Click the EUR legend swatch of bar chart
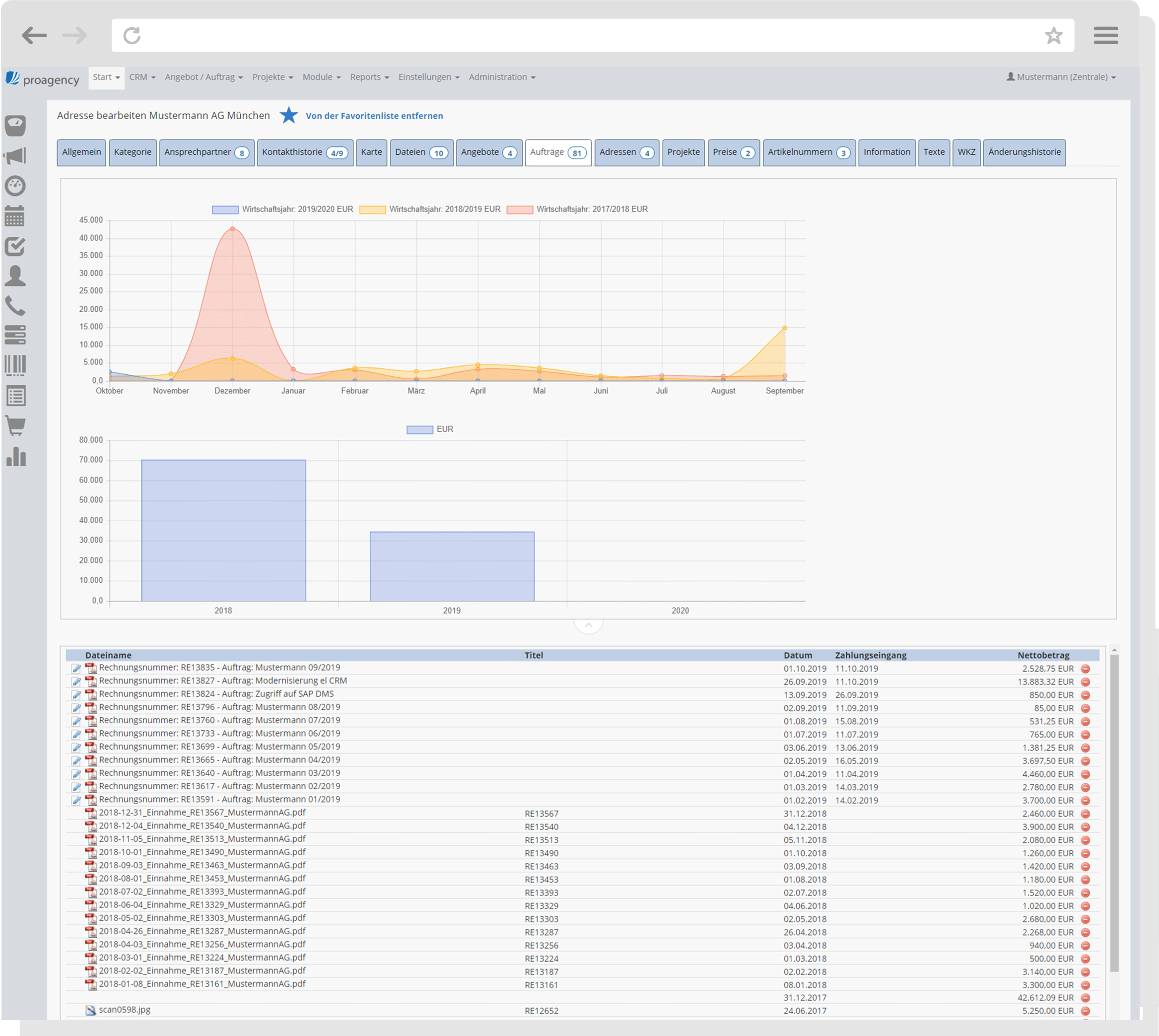 419,430
